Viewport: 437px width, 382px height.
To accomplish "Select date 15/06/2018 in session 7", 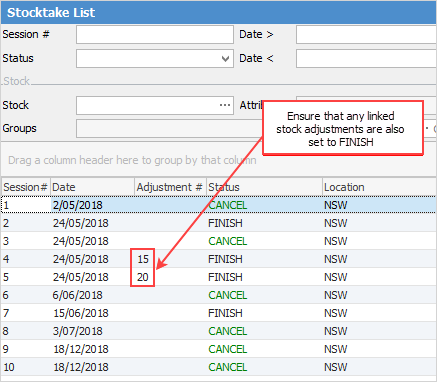I will pos(81,313).
